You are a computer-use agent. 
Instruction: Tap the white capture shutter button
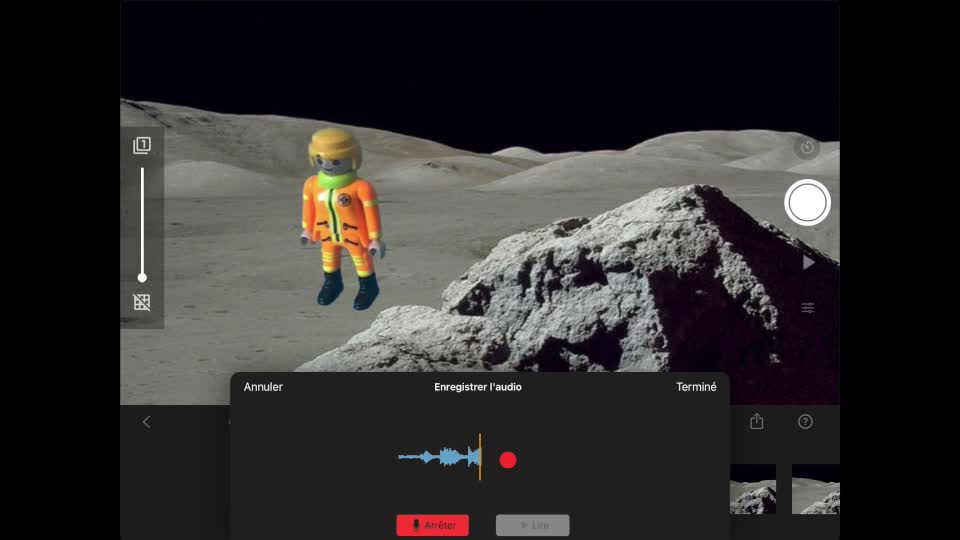click(807, 203)
